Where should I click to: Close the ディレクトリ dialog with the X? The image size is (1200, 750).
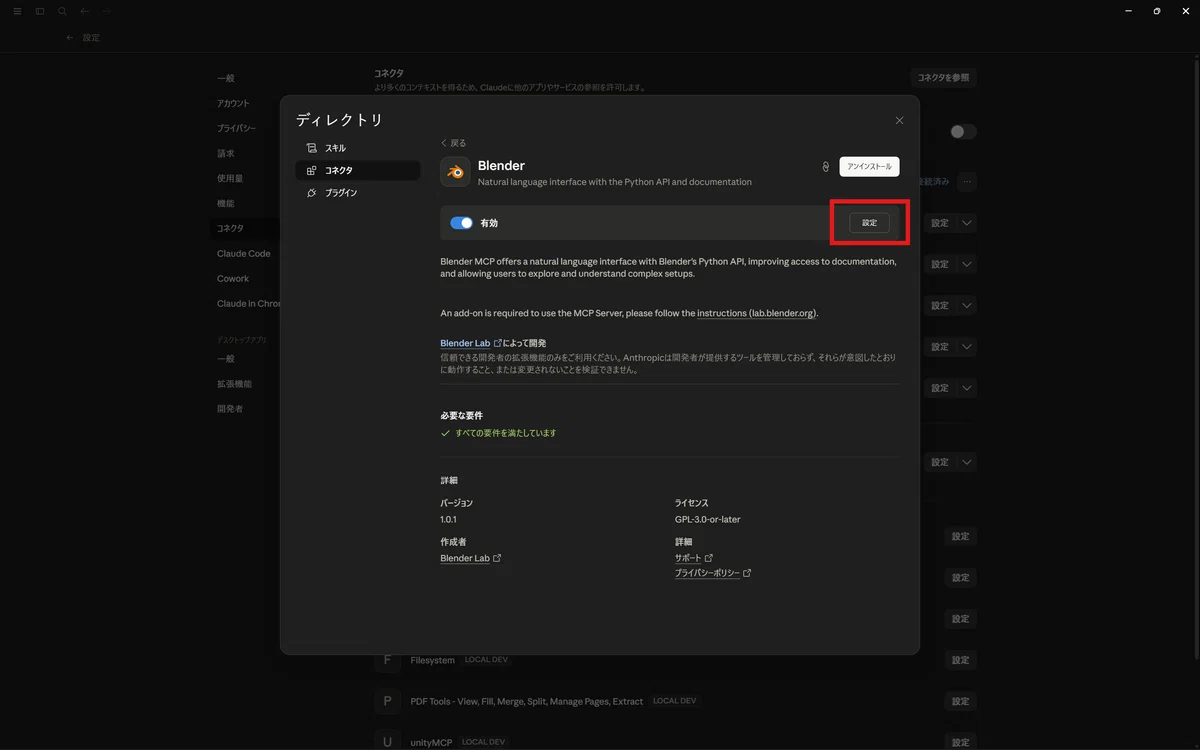[899, 120]
